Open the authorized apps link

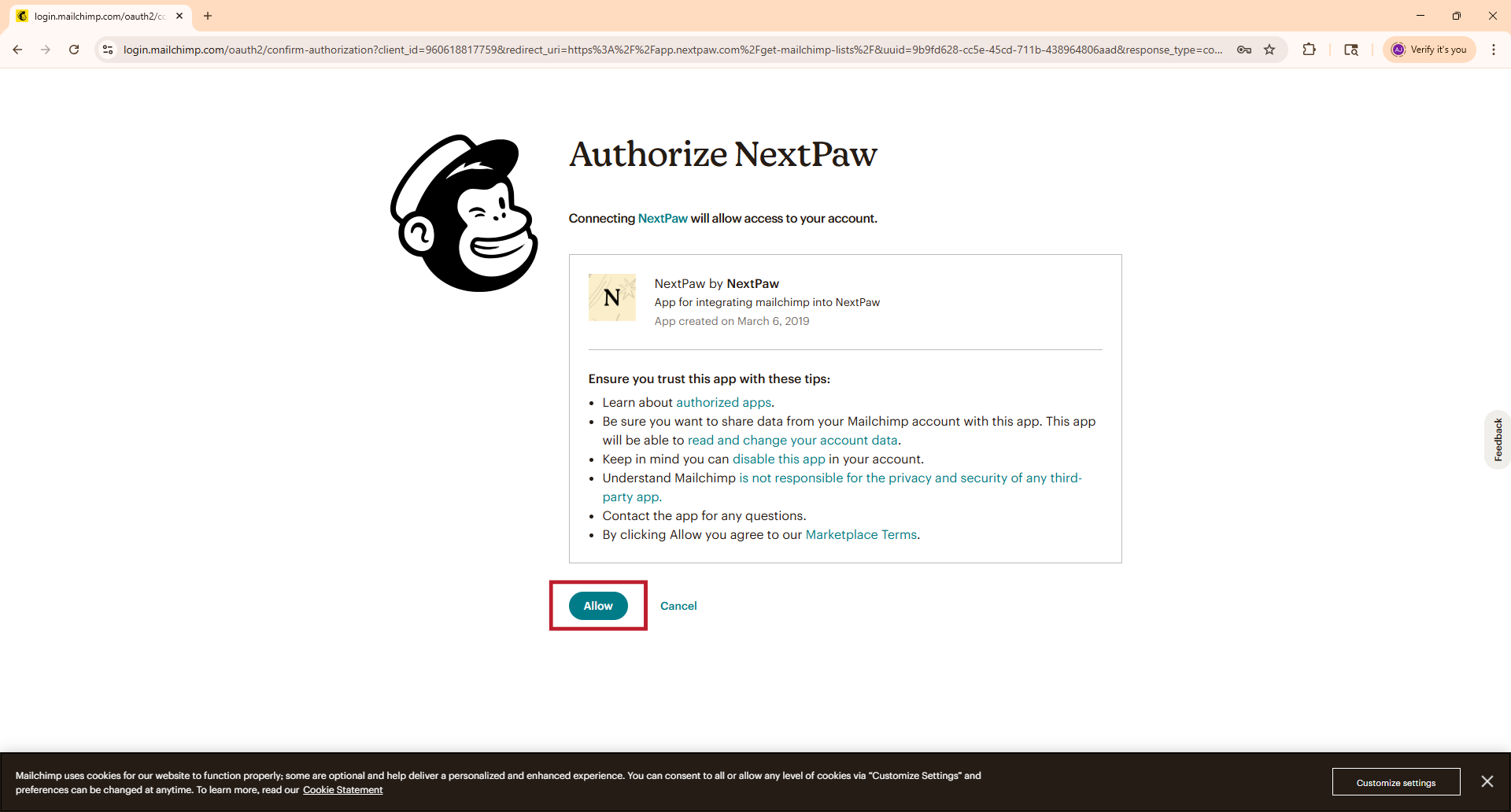[x=723, y=403]
